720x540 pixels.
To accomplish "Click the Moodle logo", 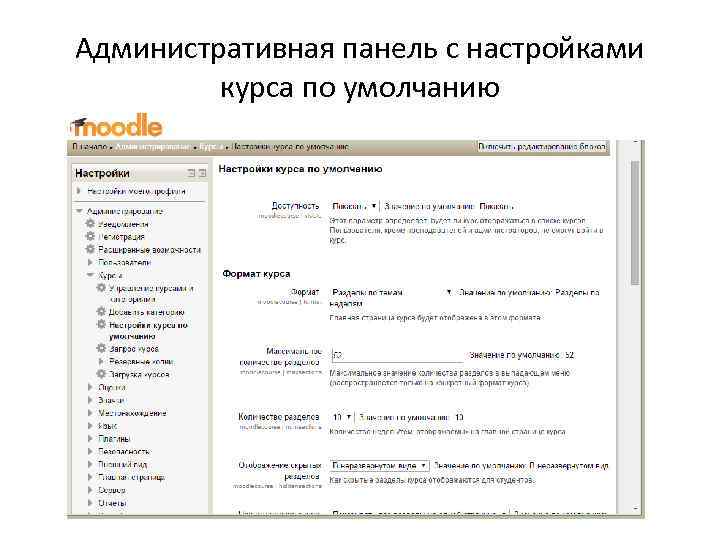I will pos(117,126).
